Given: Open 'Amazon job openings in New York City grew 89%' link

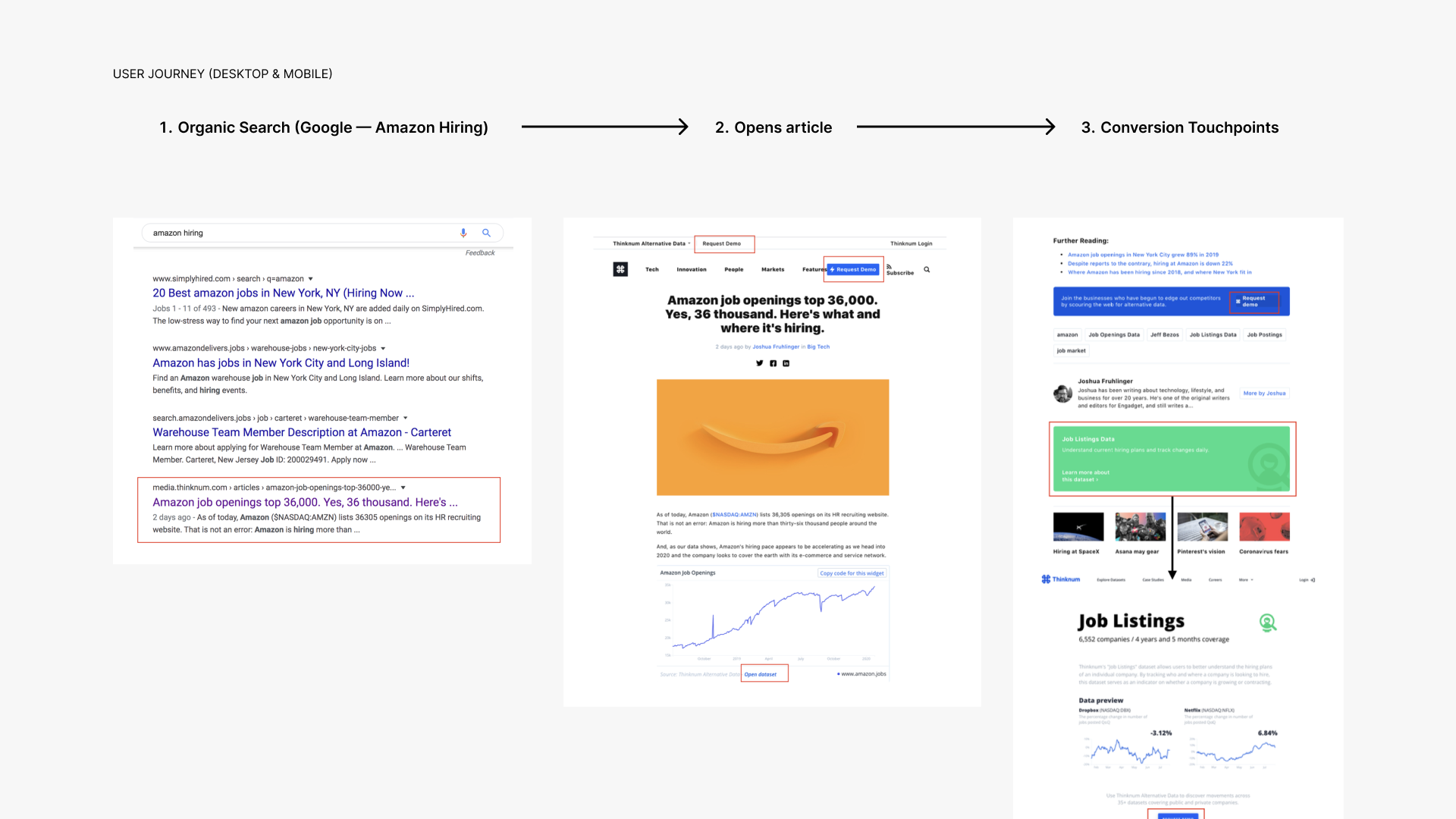Looking at the screenshot, I should point(1143,255).
